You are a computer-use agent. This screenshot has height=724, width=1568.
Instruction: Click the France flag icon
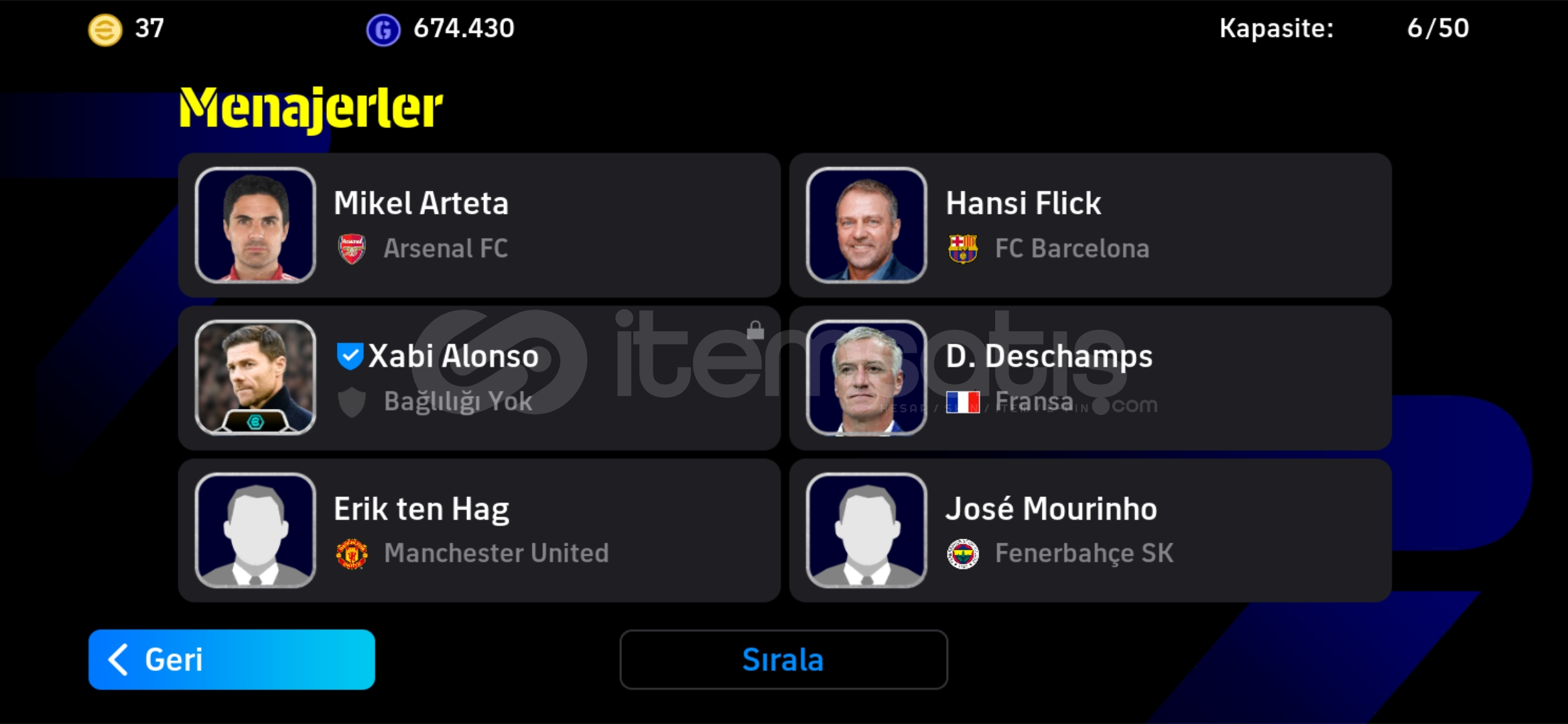[963, 402]
